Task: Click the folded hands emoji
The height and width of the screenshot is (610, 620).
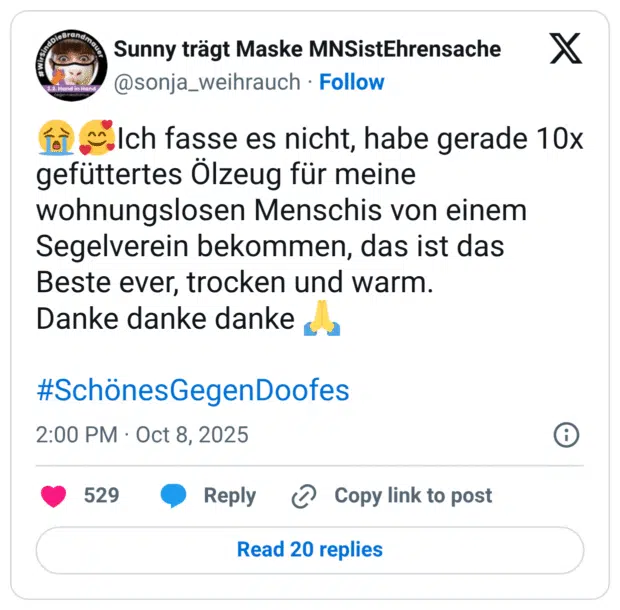Action: tap(322, 318)
